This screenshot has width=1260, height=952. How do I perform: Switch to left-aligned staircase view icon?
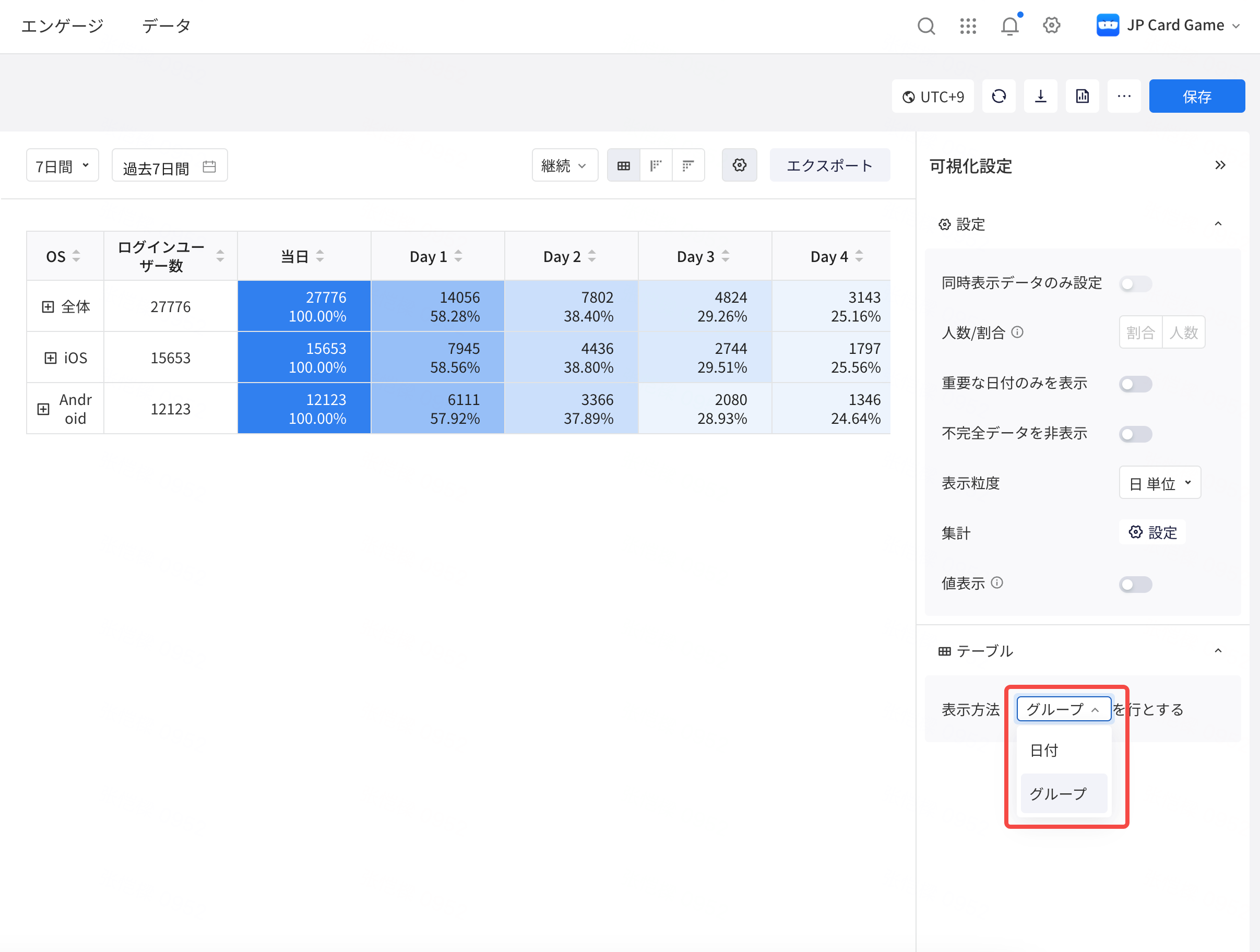[656, 166]
